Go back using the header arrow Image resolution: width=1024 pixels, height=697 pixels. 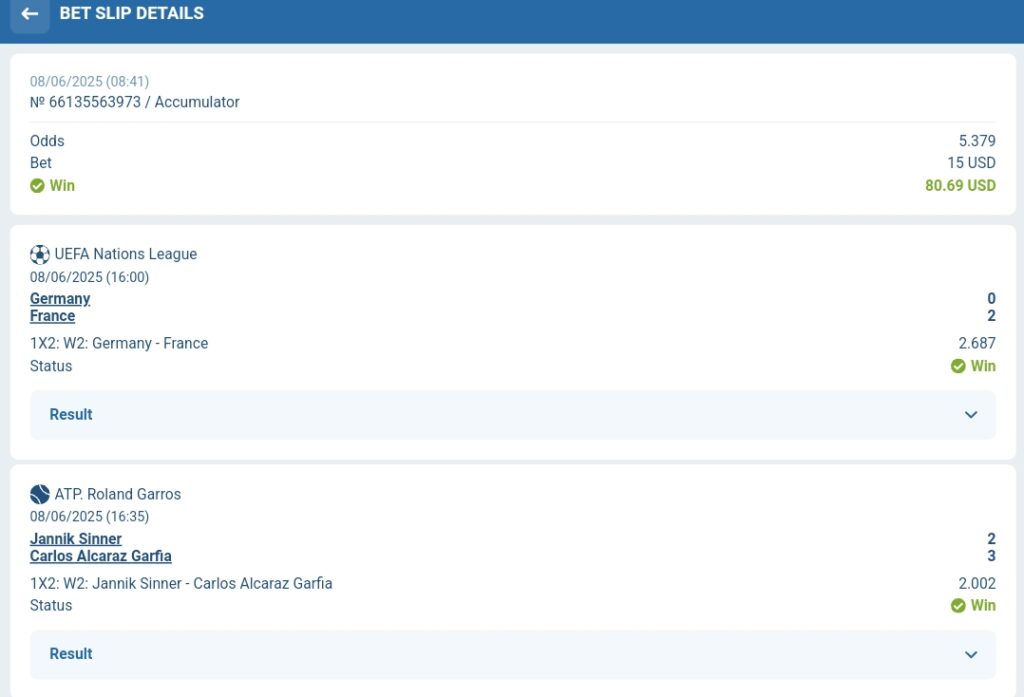[x=29, y=14]
